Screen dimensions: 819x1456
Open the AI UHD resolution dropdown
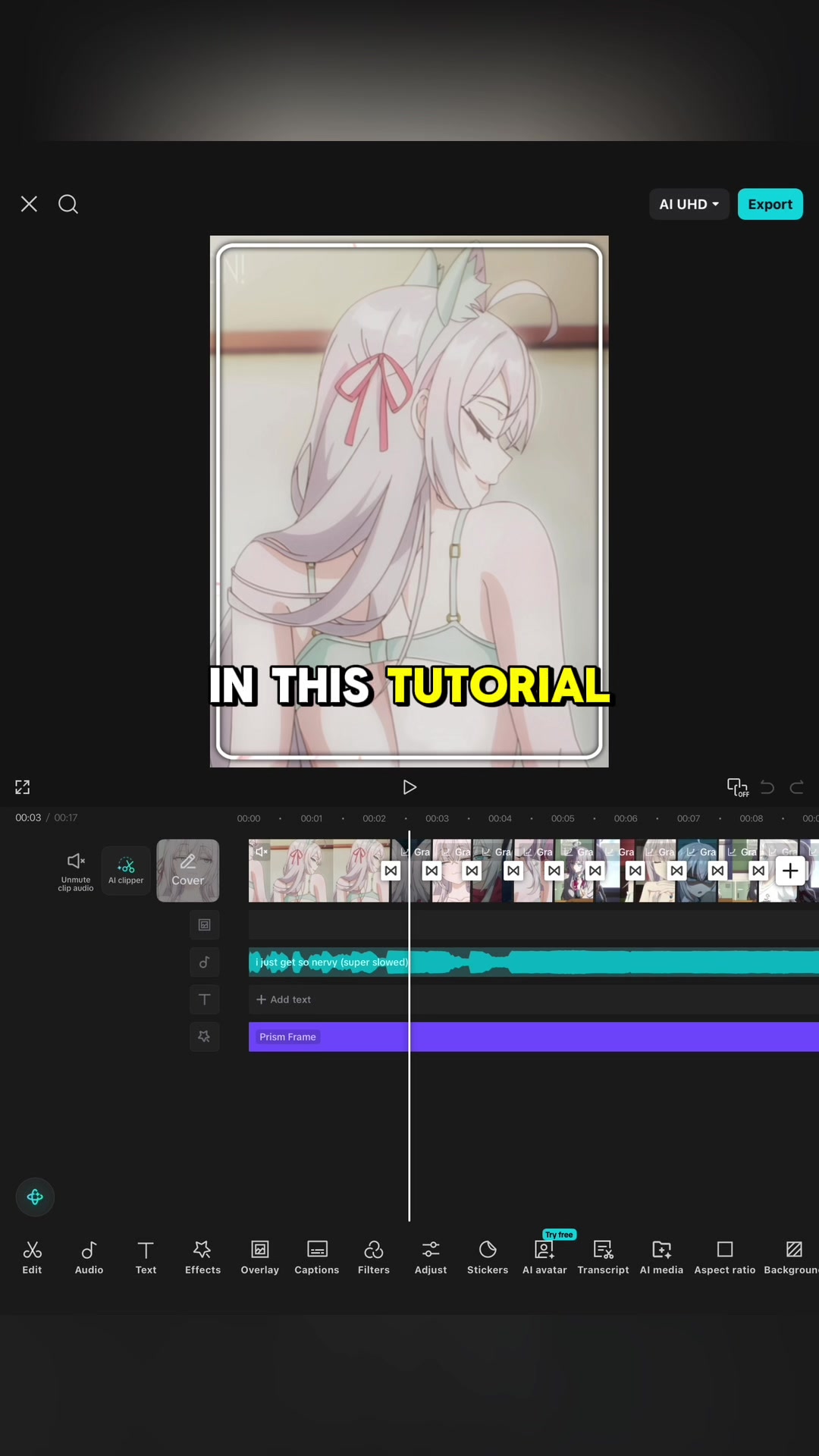(689, 204)
